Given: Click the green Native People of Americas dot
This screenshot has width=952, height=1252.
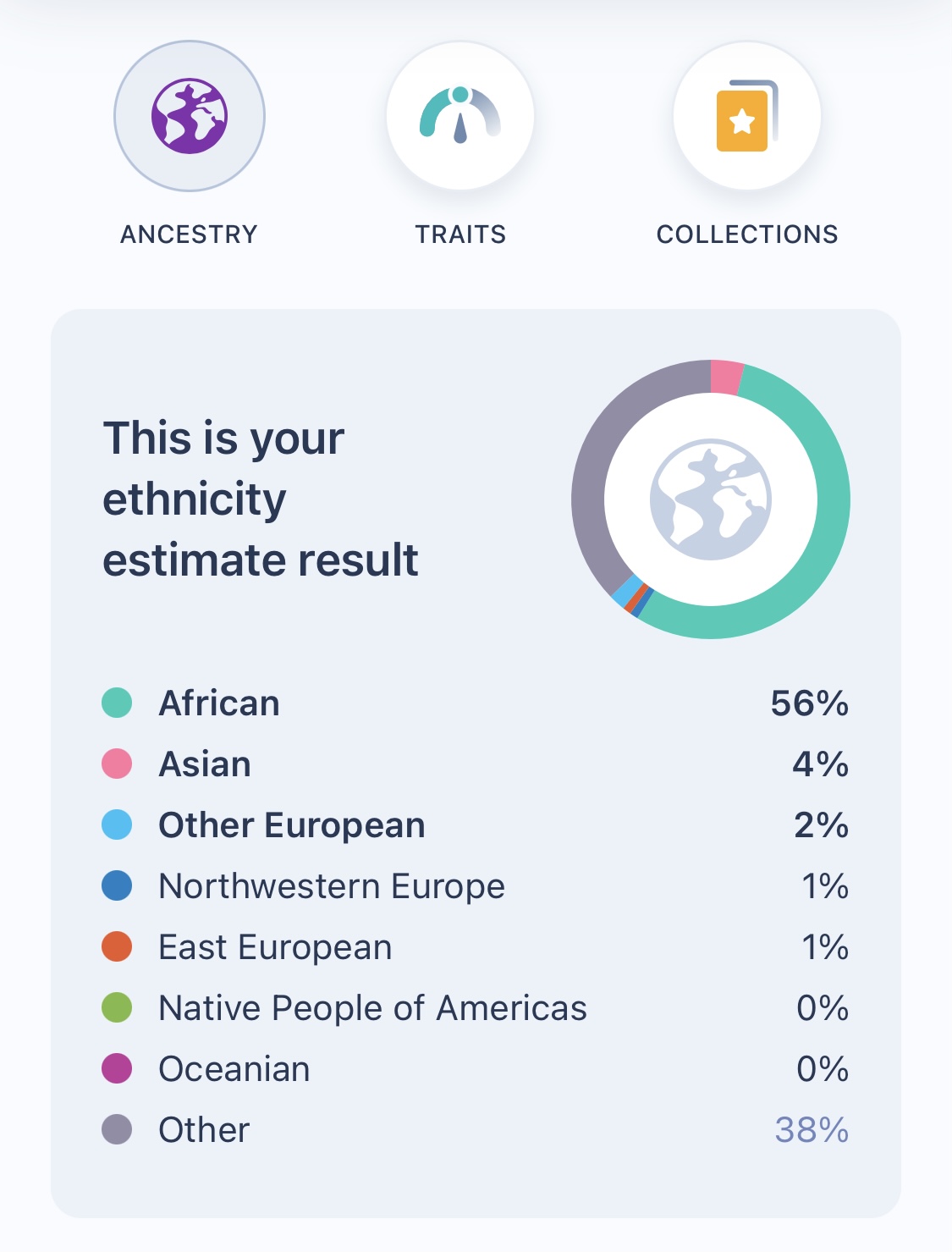Looking at the screenshot, I should tap(117, 1007).
